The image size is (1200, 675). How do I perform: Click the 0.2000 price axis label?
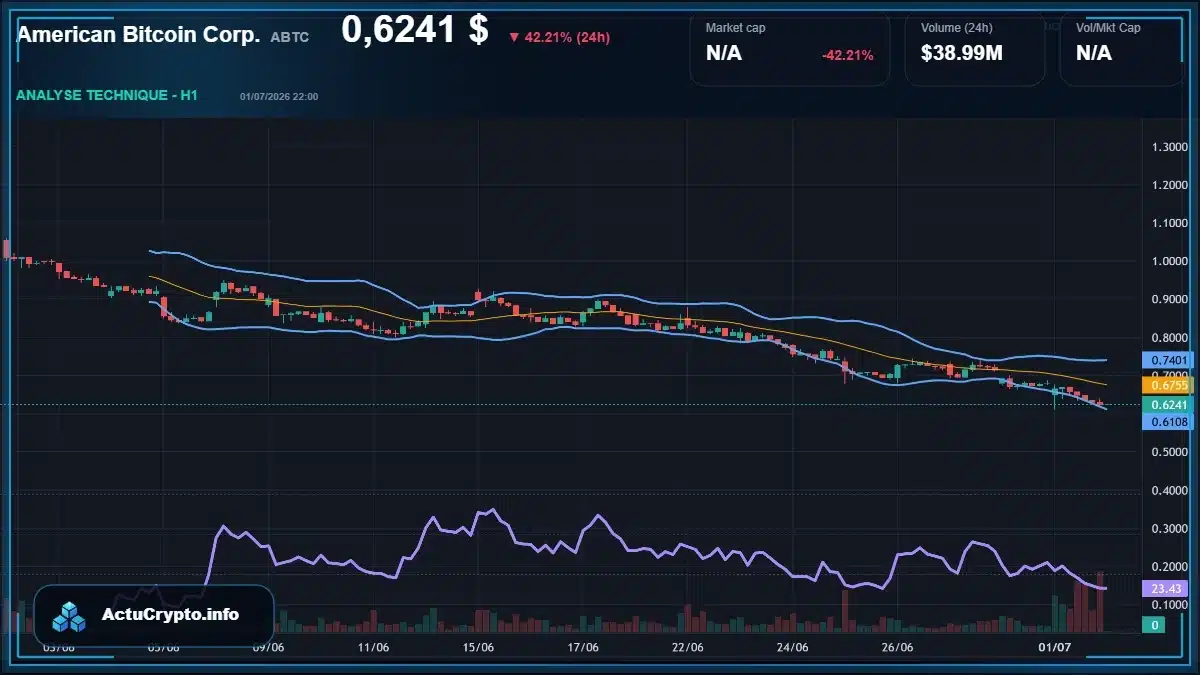coord(1170,566)
